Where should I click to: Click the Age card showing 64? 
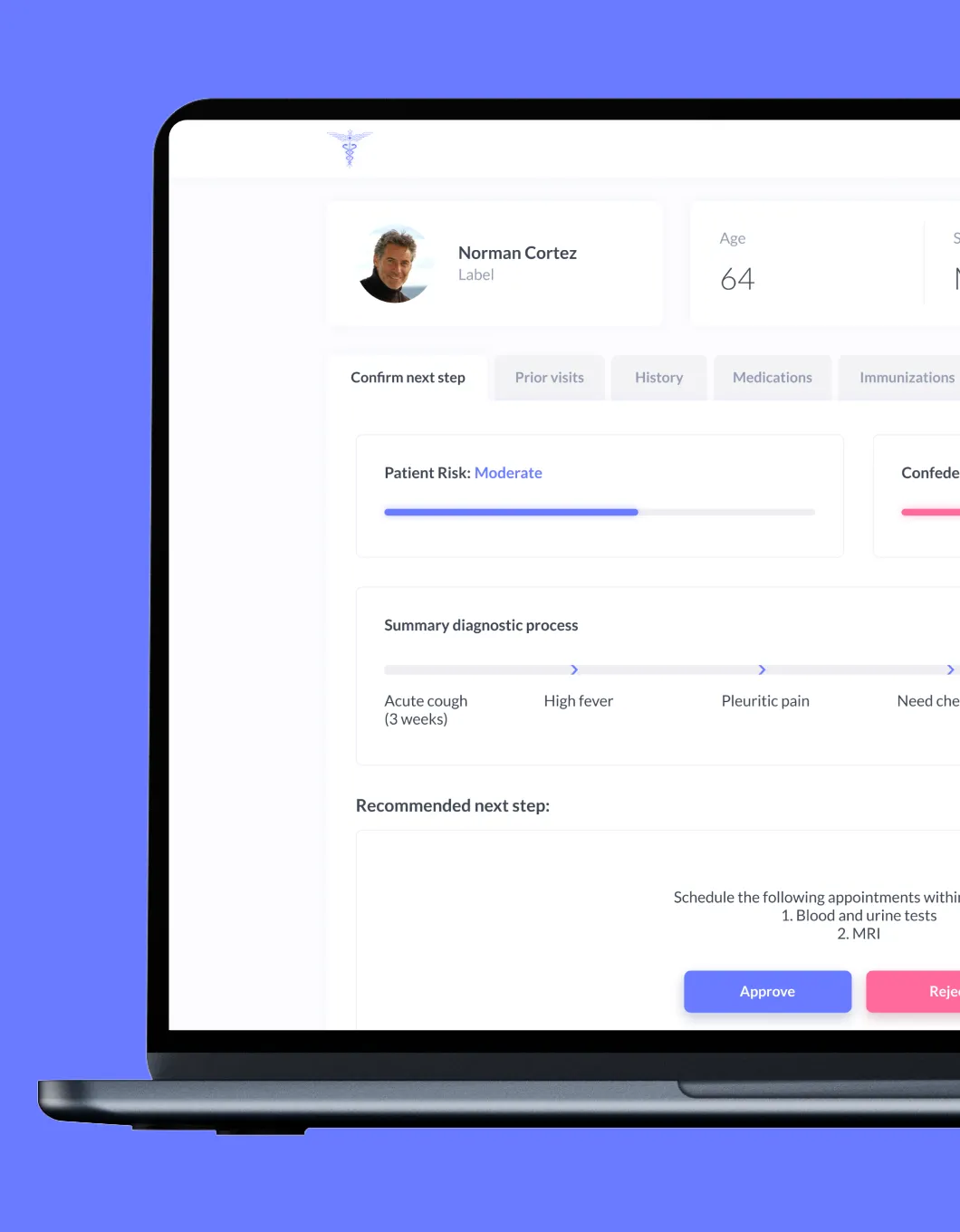[x=806, y=263]
